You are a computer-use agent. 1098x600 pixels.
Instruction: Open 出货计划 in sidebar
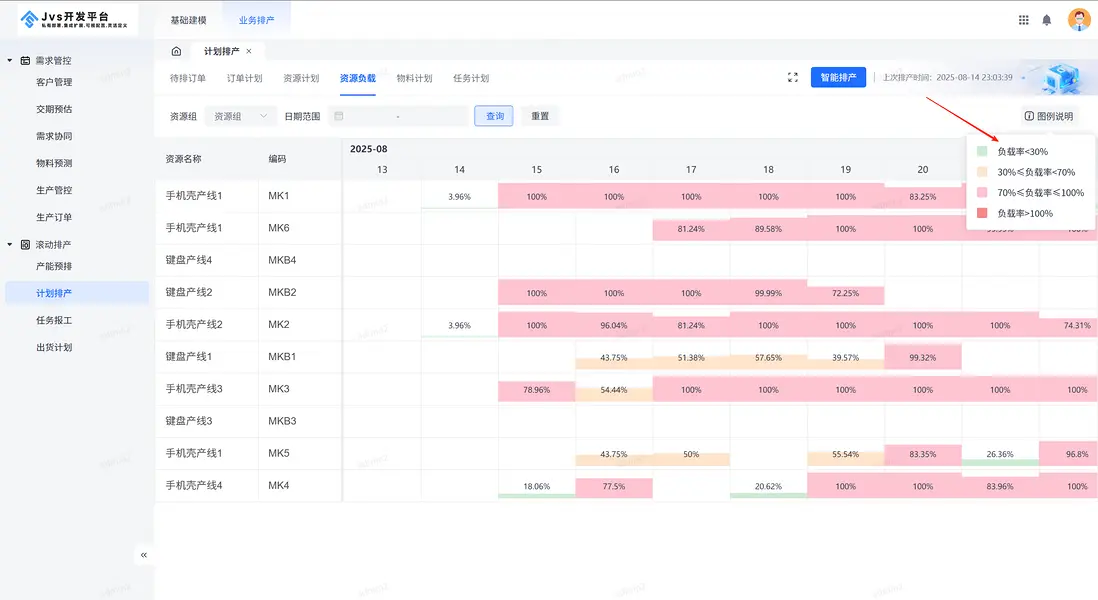(x=54, y=347)
